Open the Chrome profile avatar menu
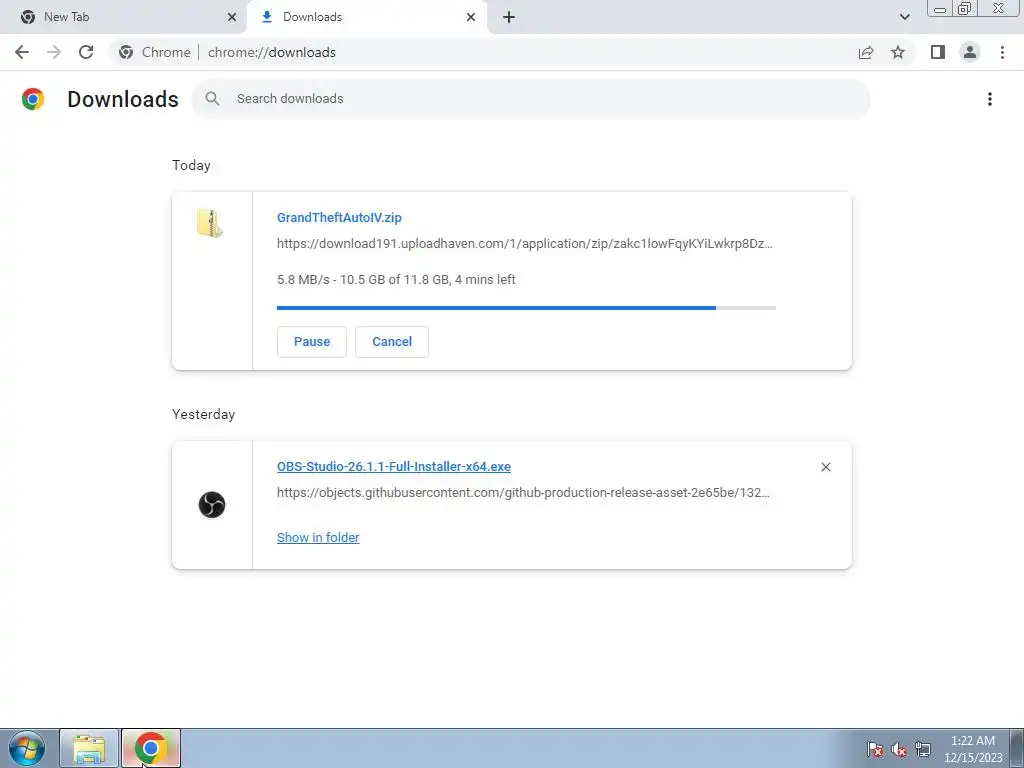The image size is (1024, 768). point(970,52)
